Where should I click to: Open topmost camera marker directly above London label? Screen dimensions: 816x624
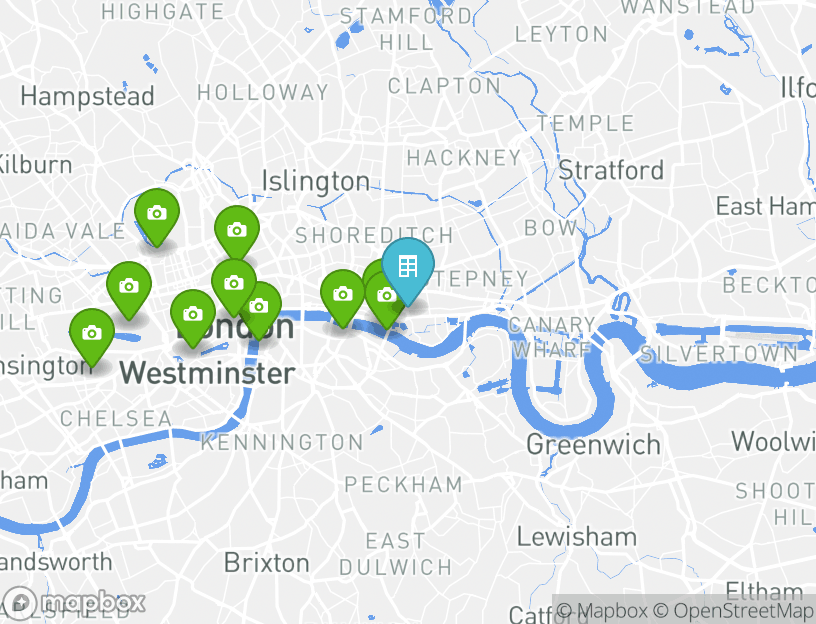234,286
